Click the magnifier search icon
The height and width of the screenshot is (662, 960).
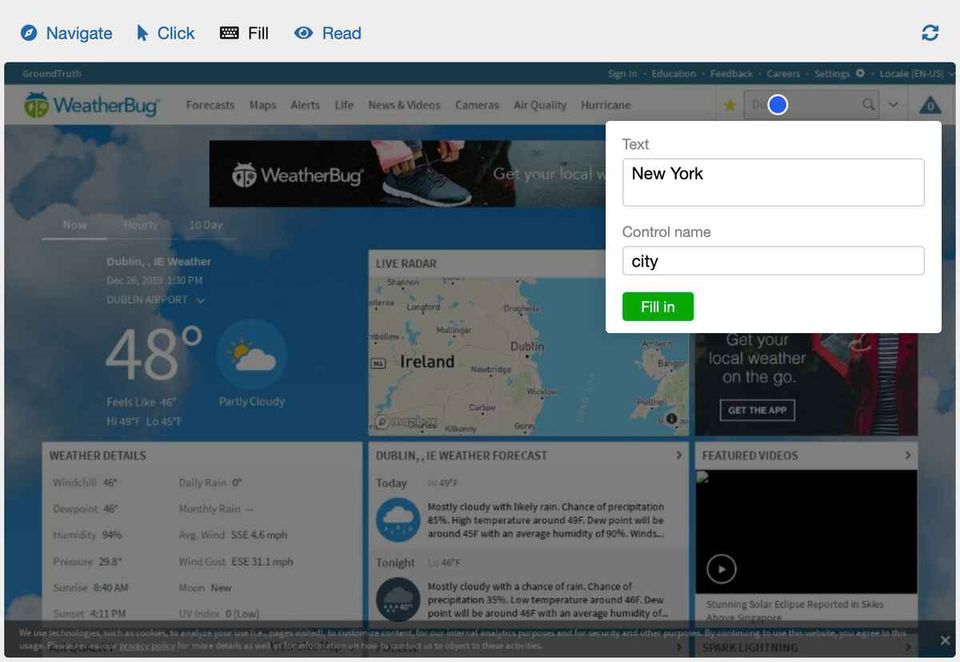[868, 105]
